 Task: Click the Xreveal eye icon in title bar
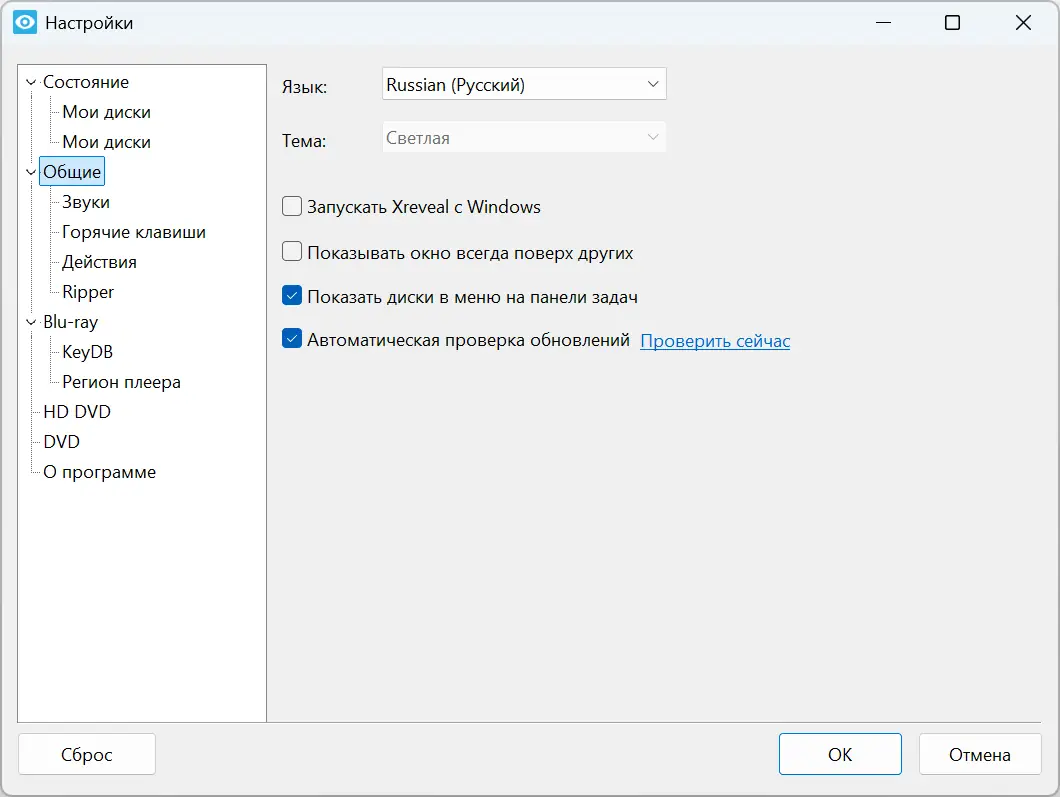(25, 23)
